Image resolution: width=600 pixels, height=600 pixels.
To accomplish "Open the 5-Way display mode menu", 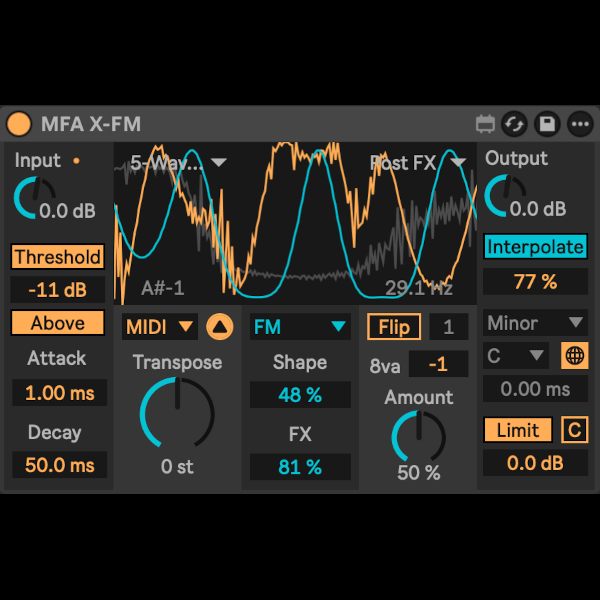I will (178, 162).
